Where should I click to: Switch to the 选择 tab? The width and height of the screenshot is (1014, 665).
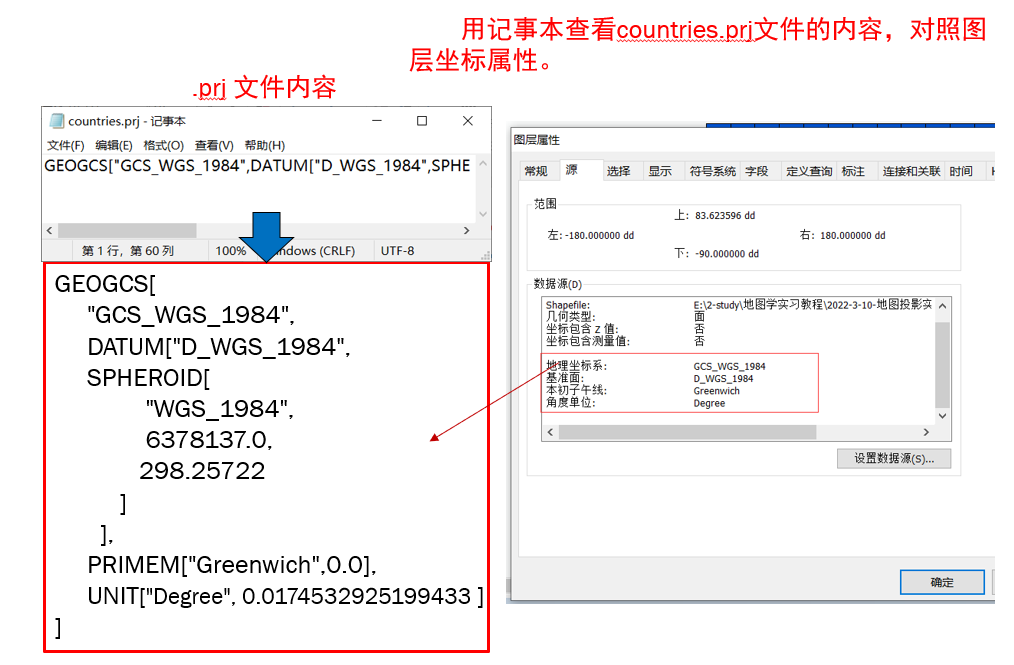[x=619, y=171]
